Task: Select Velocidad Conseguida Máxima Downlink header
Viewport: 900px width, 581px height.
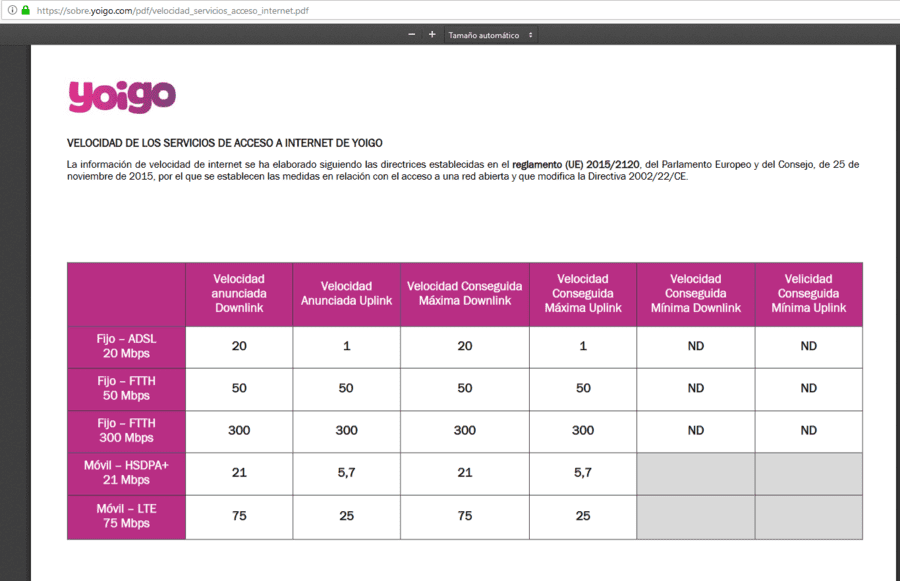Action: pyautogui.click(x=464, y=294)
